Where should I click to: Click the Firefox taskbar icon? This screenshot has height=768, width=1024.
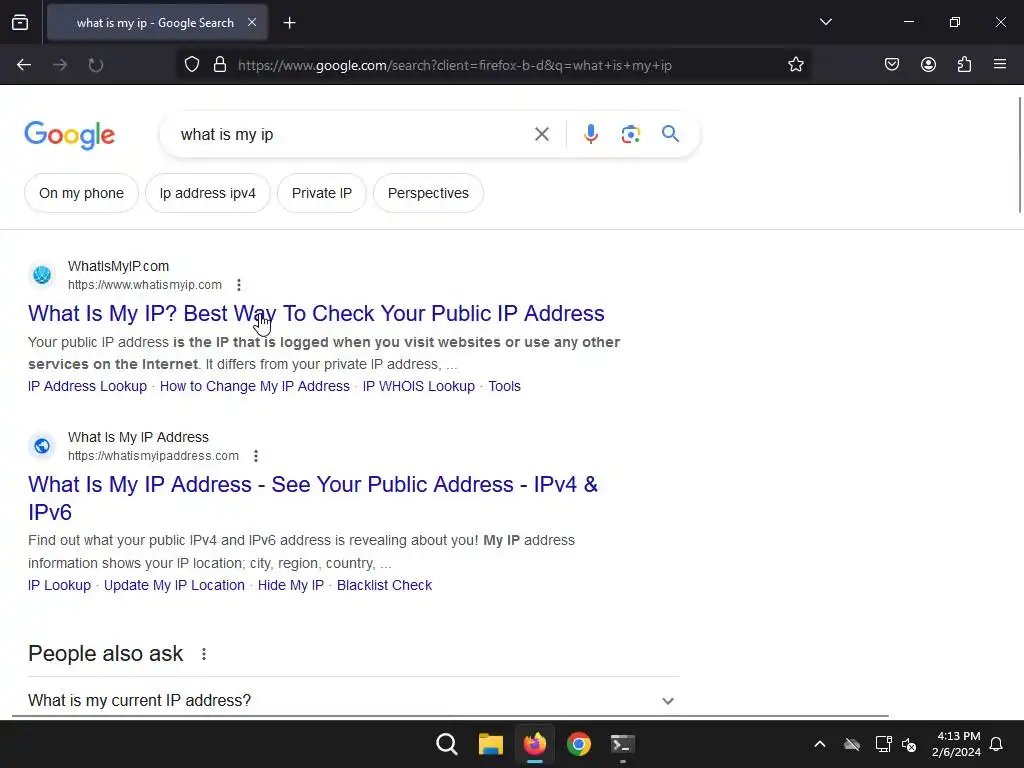pos(535,744)
